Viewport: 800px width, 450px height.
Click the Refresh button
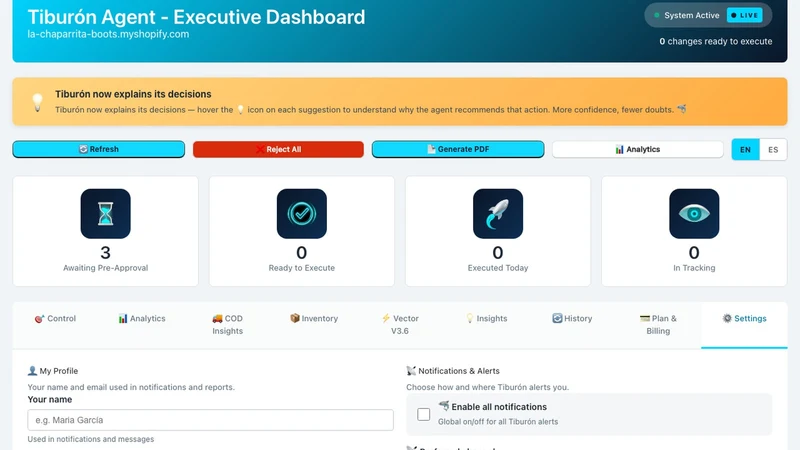pyautogui.click(x=98, y=149)
